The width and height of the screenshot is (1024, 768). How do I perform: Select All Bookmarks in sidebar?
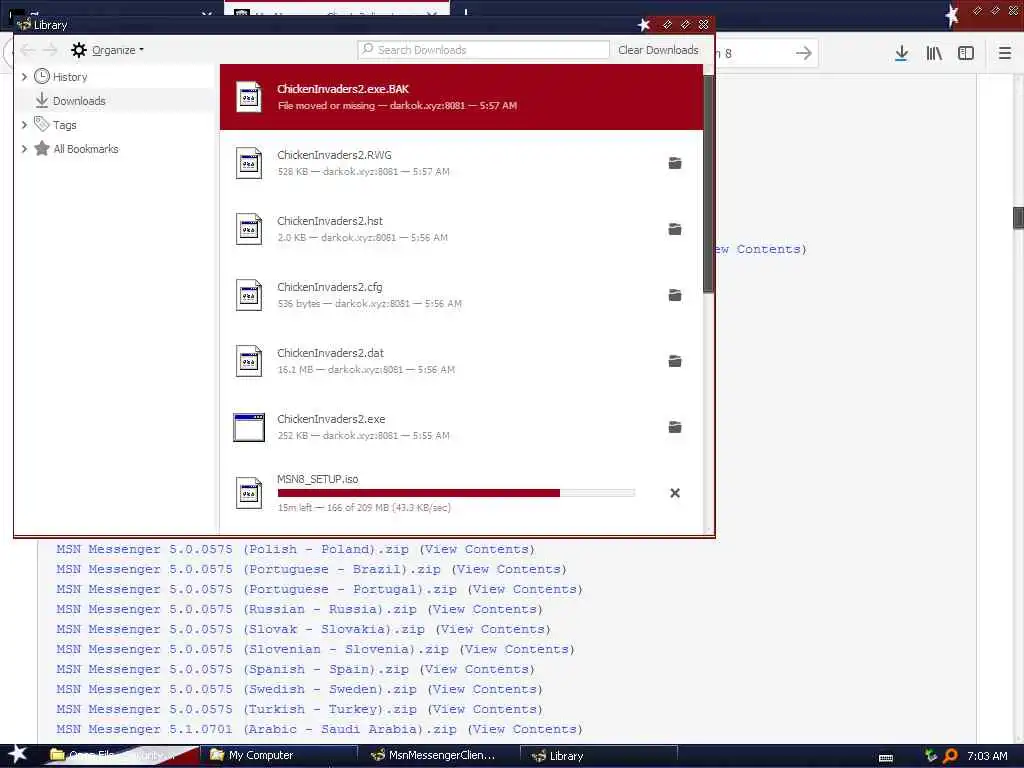tap(86, 149)
